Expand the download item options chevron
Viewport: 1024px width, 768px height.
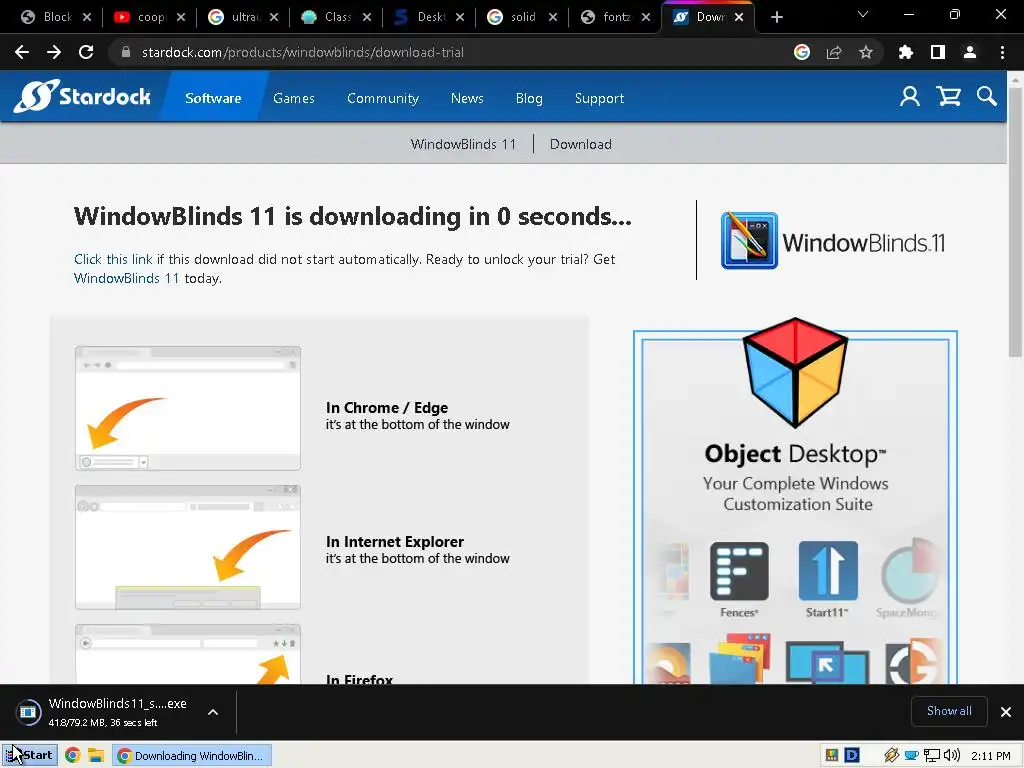click(x=213, y=712)
